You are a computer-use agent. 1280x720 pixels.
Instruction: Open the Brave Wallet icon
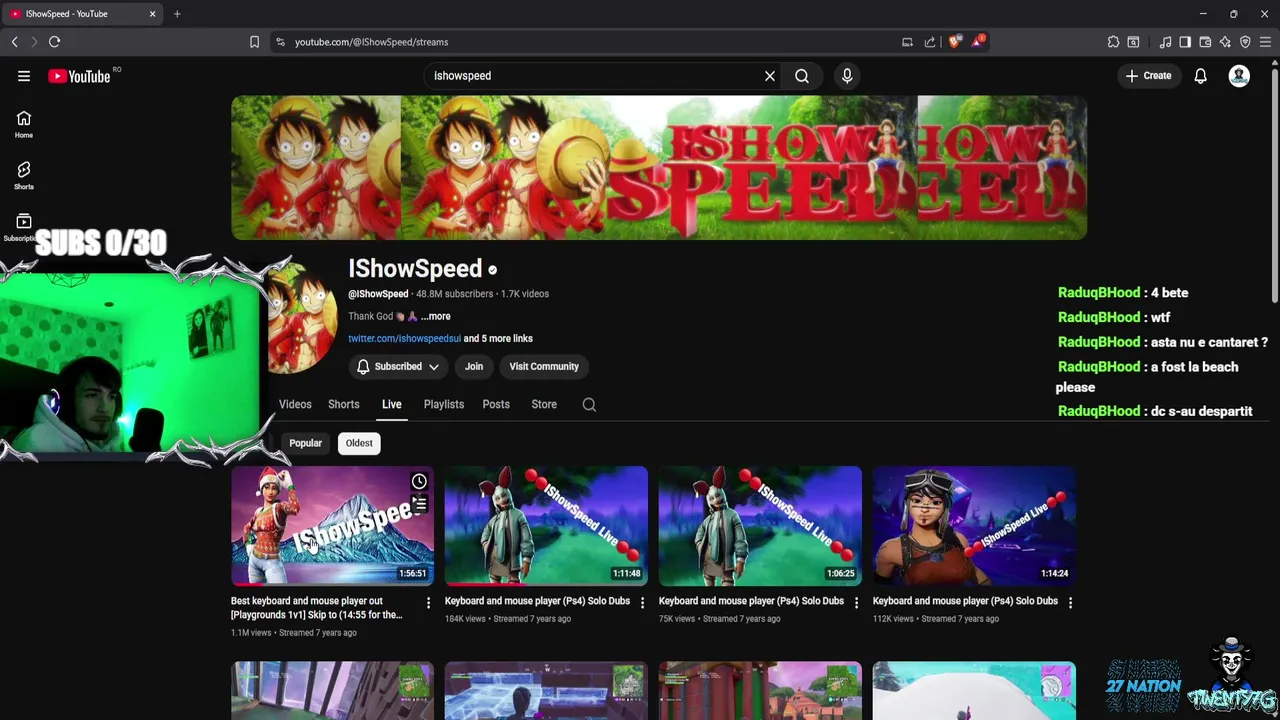[1205, 42]
